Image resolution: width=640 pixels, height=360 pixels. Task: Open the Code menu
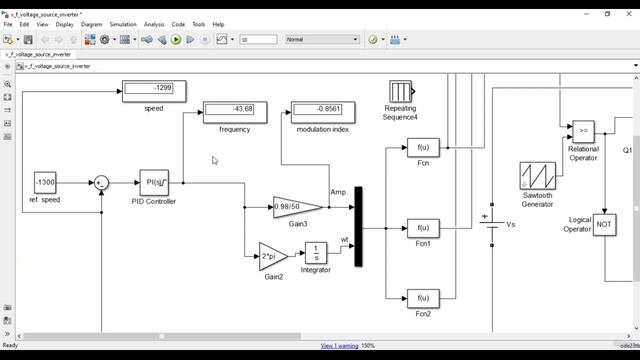[178, 24]
